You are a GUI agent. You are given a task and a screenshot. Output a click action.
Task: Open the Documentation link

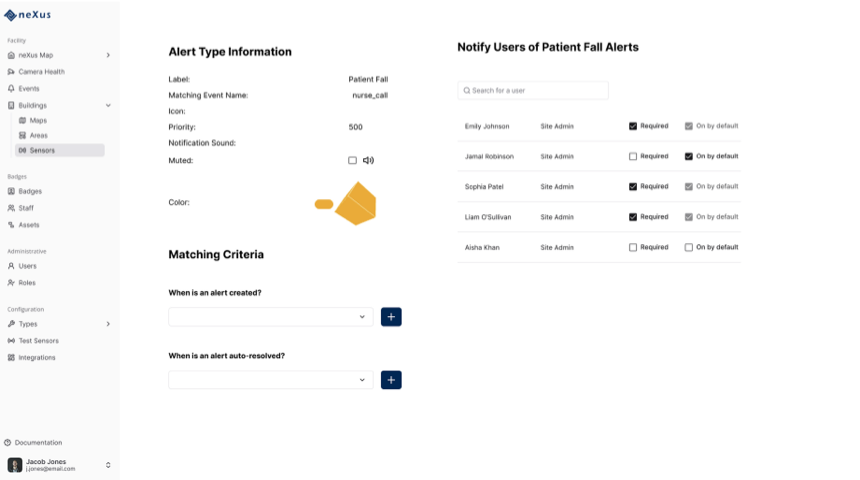[x=38, y=443]
